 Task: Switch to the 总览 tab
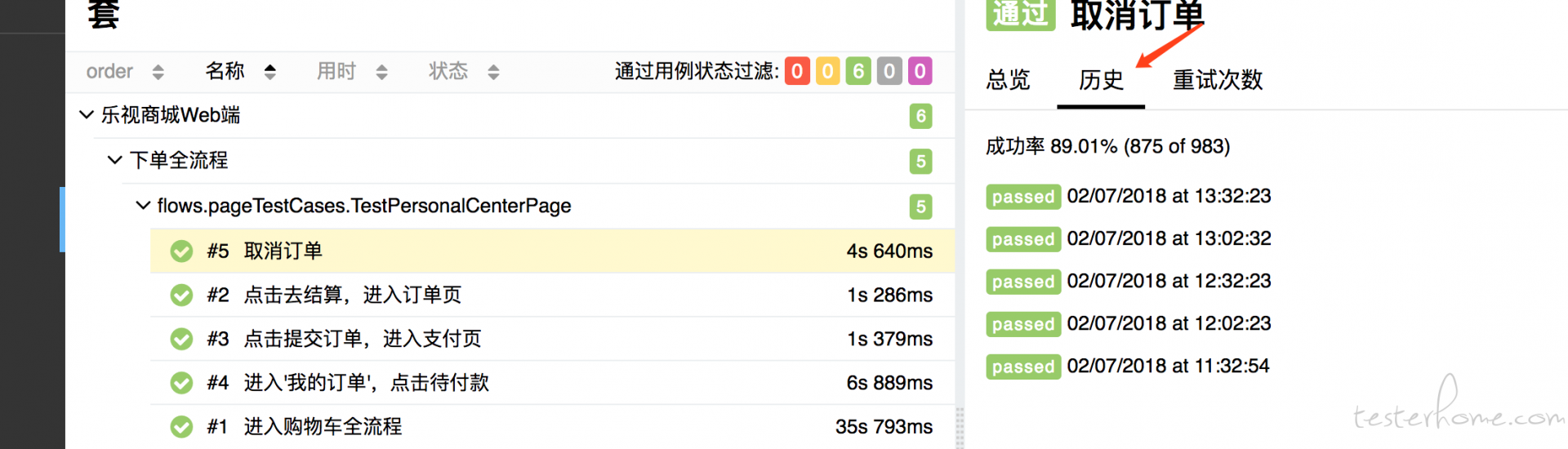pyautogui.click(x=1009, y=80)
